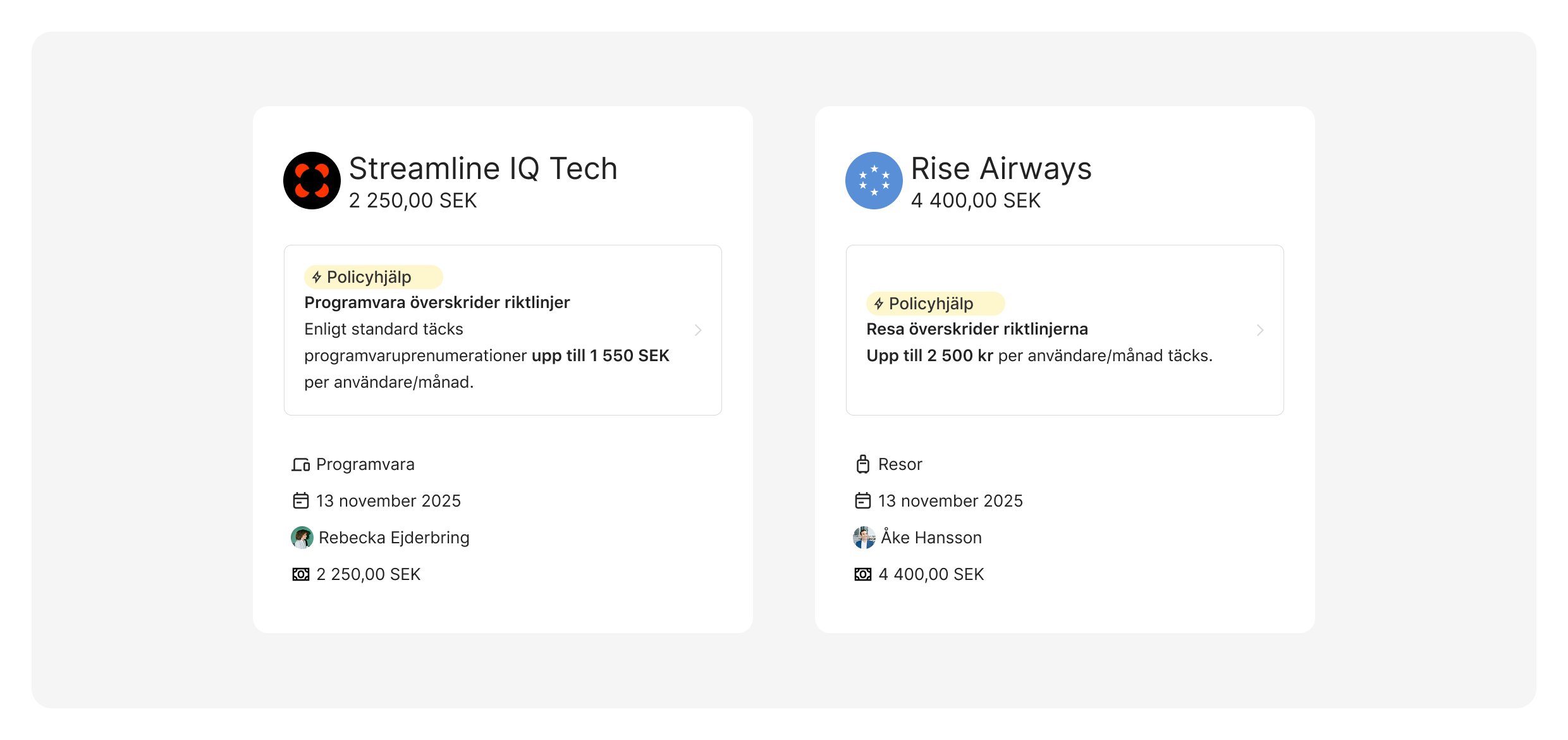Screen dimensions: 1568x740
Task: Open the Rise Airways title
Action: point(1001,169)
